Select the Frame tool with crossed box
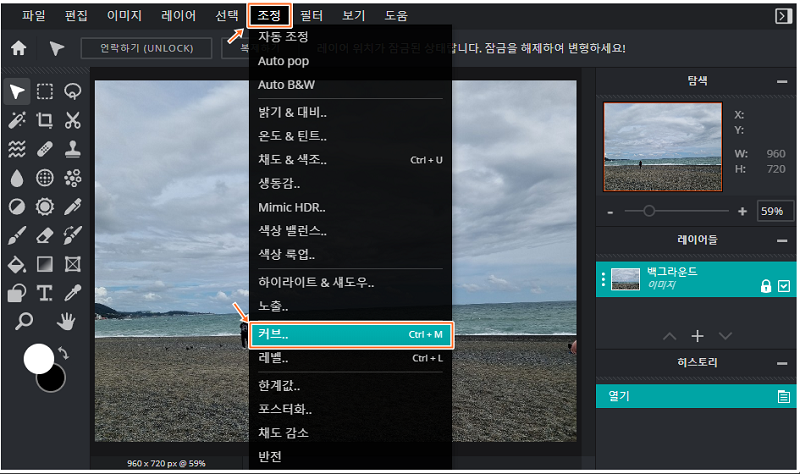 click(x=73, y=264)
